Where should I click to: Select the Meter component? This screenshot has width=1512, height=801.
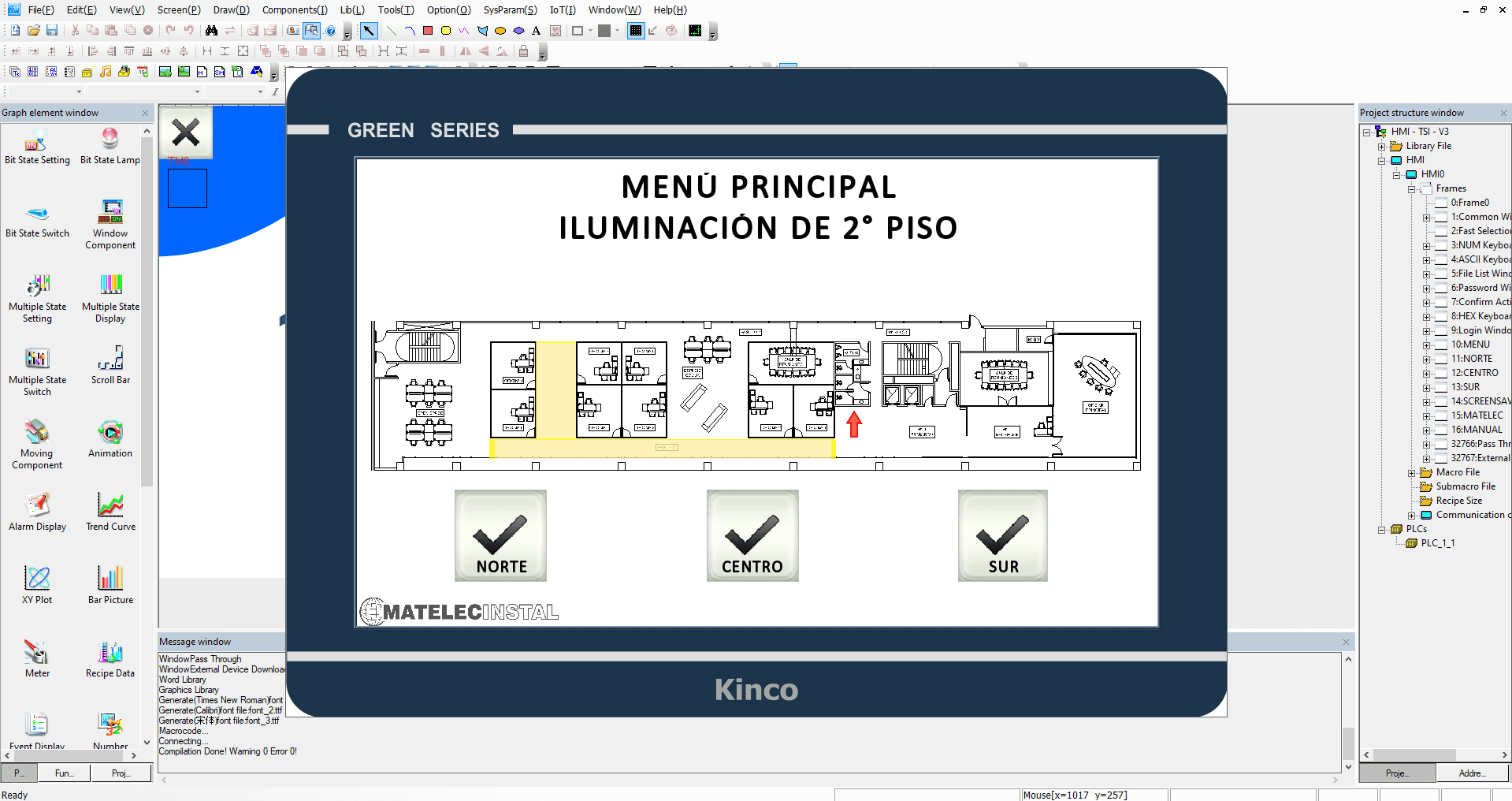pos(36,652)
